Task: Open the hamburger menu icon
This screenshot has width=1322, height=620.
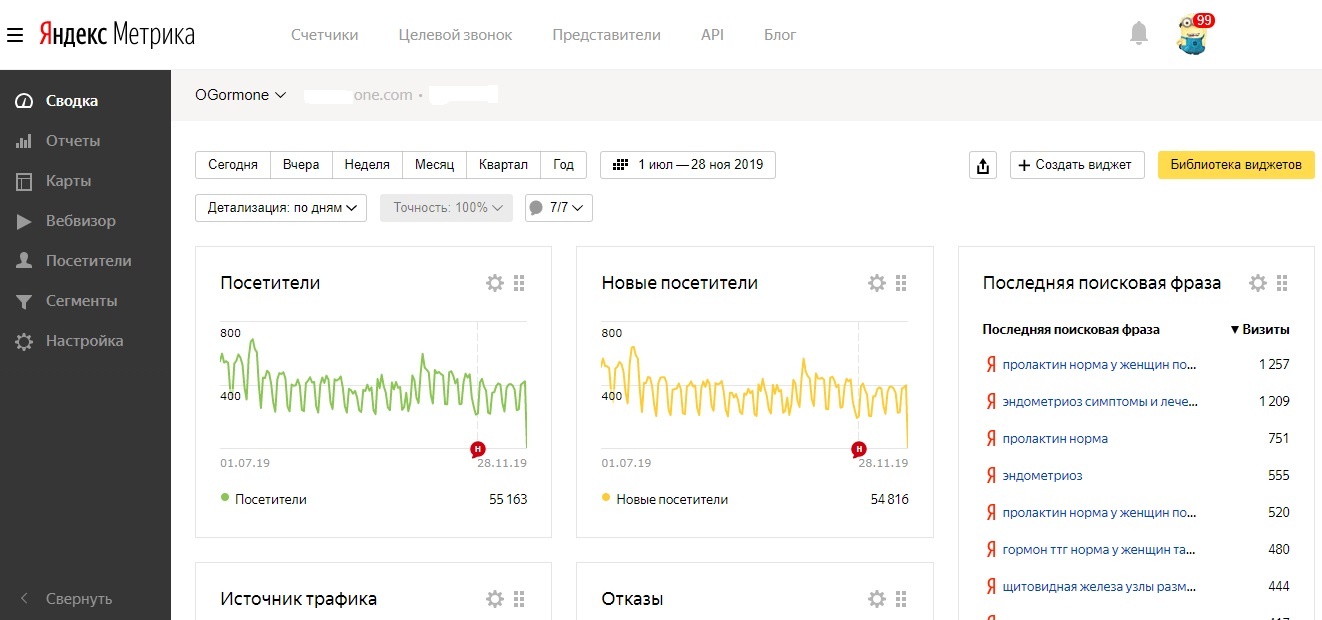Action: (14, 35)
